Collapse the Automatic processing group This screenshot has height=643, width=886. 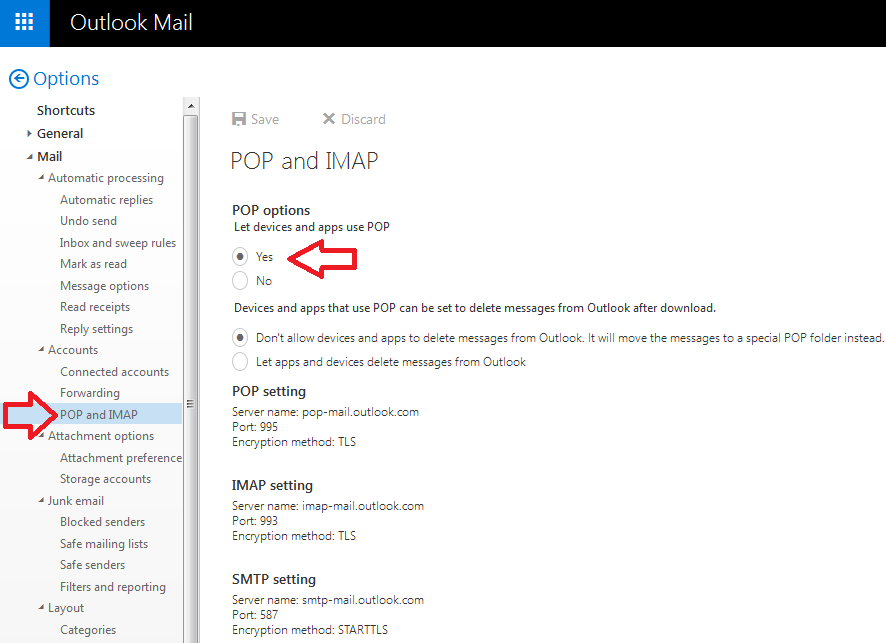click(41, 177)
